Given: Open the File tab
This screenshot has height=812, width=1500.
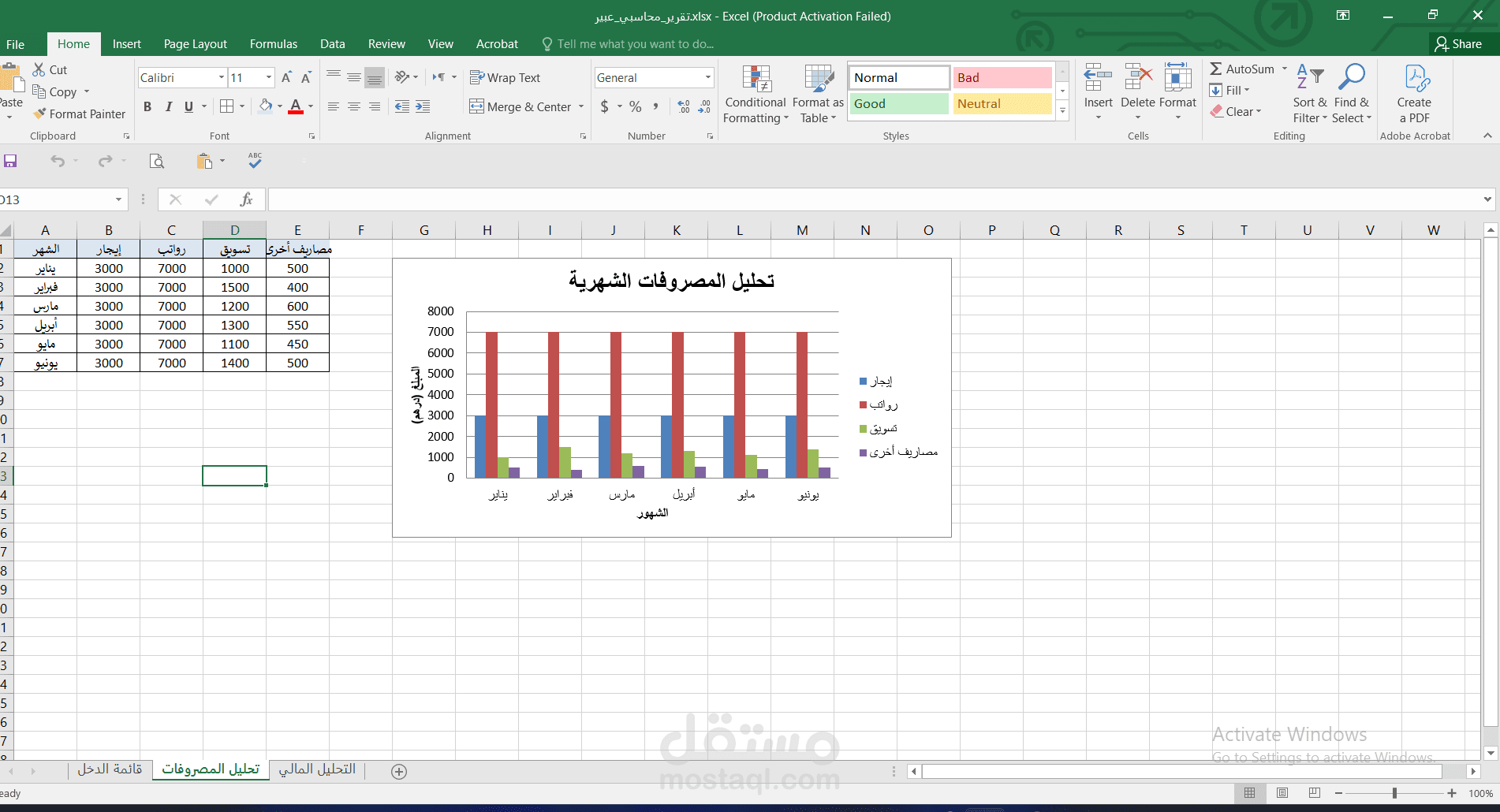Looking at the screenshot, I should coord(15,44).
